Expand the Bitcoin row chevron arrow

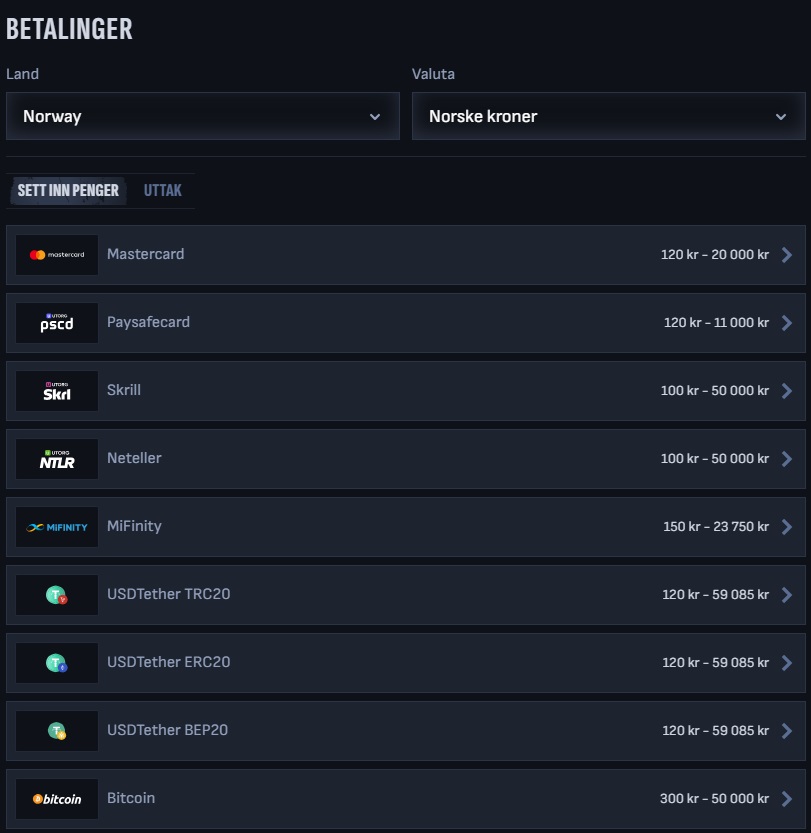pyautogui.click(x=787, y=799)
